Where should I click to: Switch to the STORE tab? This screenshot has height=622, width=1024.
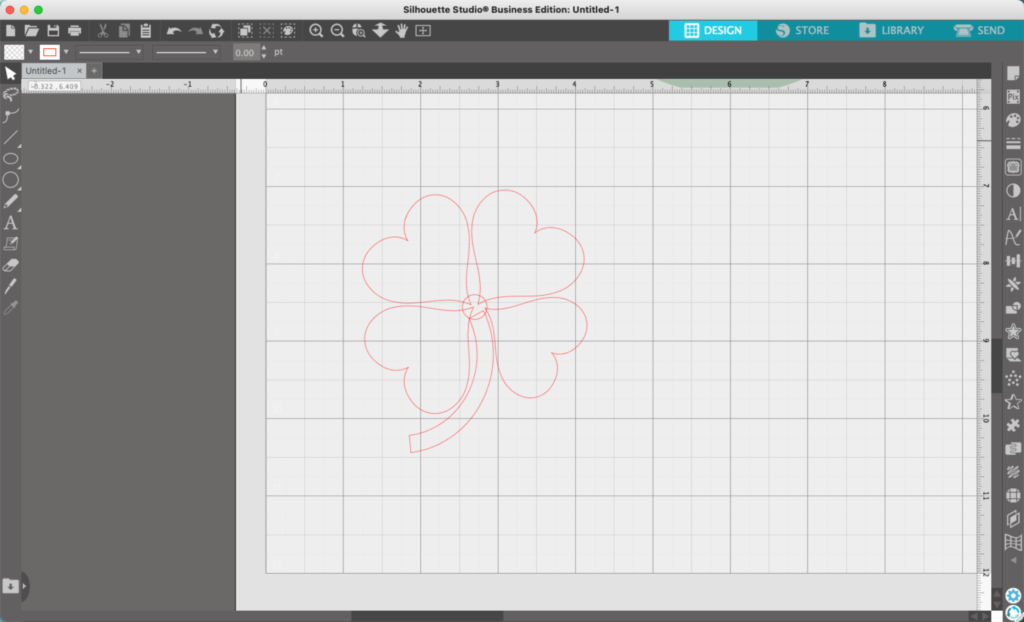tap(802, 31)
